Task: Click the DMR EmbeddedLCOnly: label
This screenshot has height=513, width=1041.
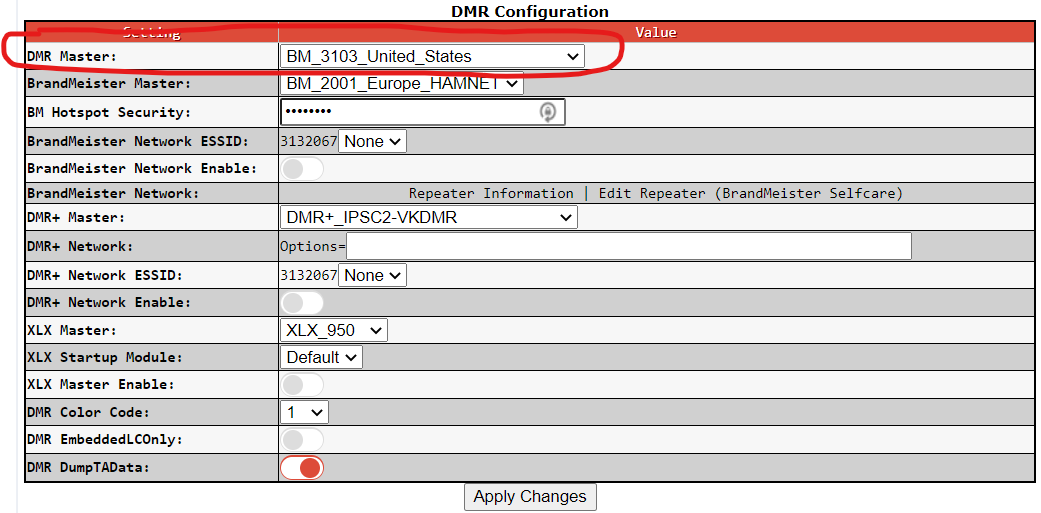Action: coord(105,439)
